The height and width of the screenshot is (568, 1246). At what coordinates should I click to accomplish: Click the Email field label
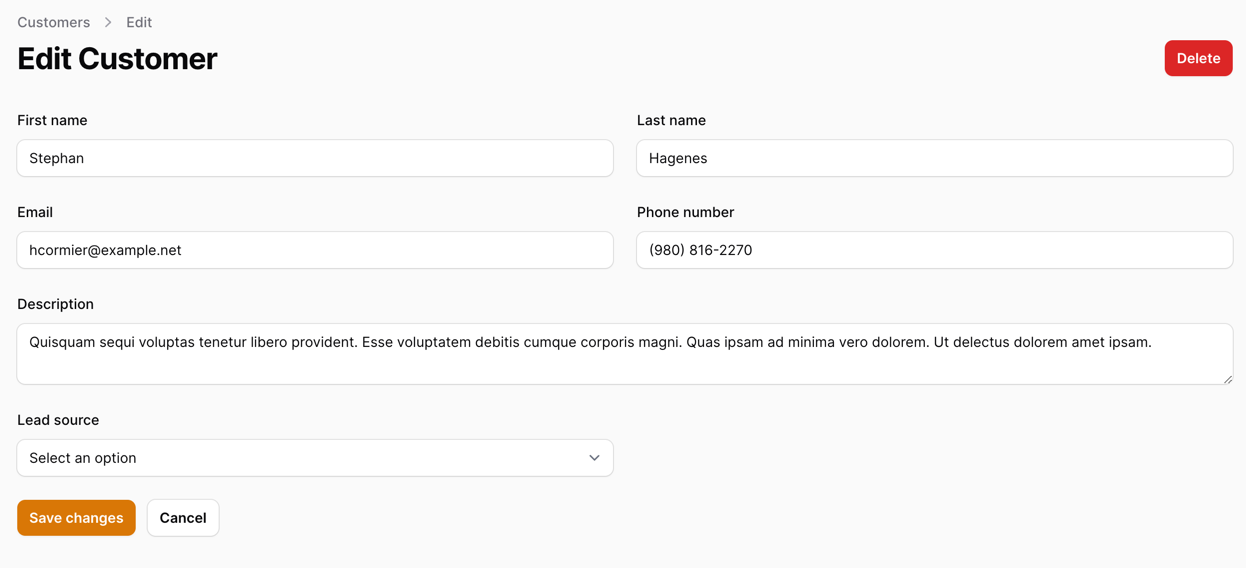[x=35, y=212]
